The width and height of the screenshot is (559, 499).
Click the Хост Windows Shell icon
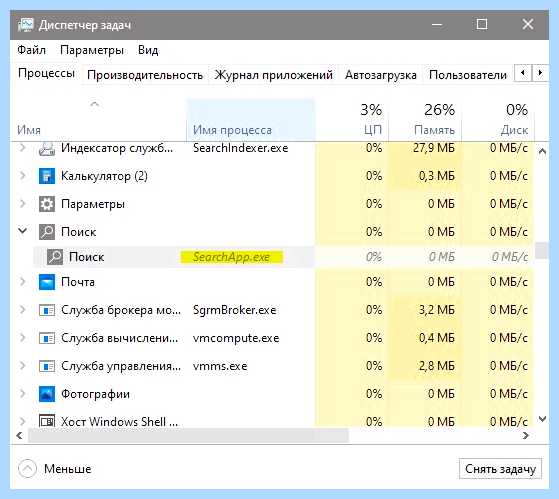coord(47,421)
